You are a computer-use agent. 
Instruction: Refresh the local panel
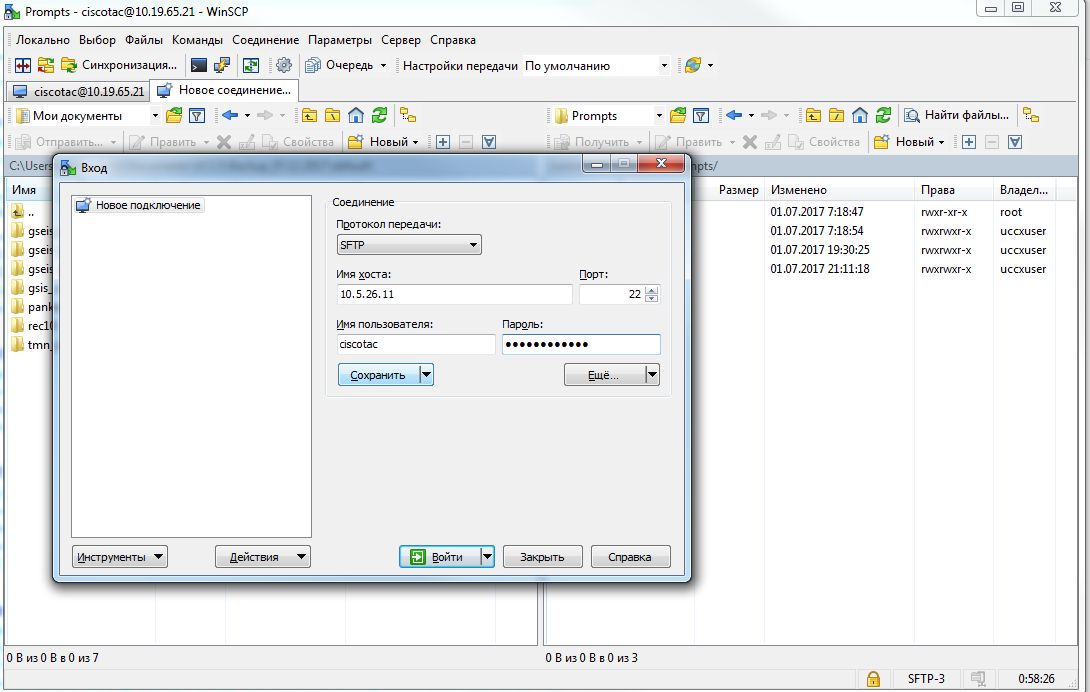[x=379, y=115]
